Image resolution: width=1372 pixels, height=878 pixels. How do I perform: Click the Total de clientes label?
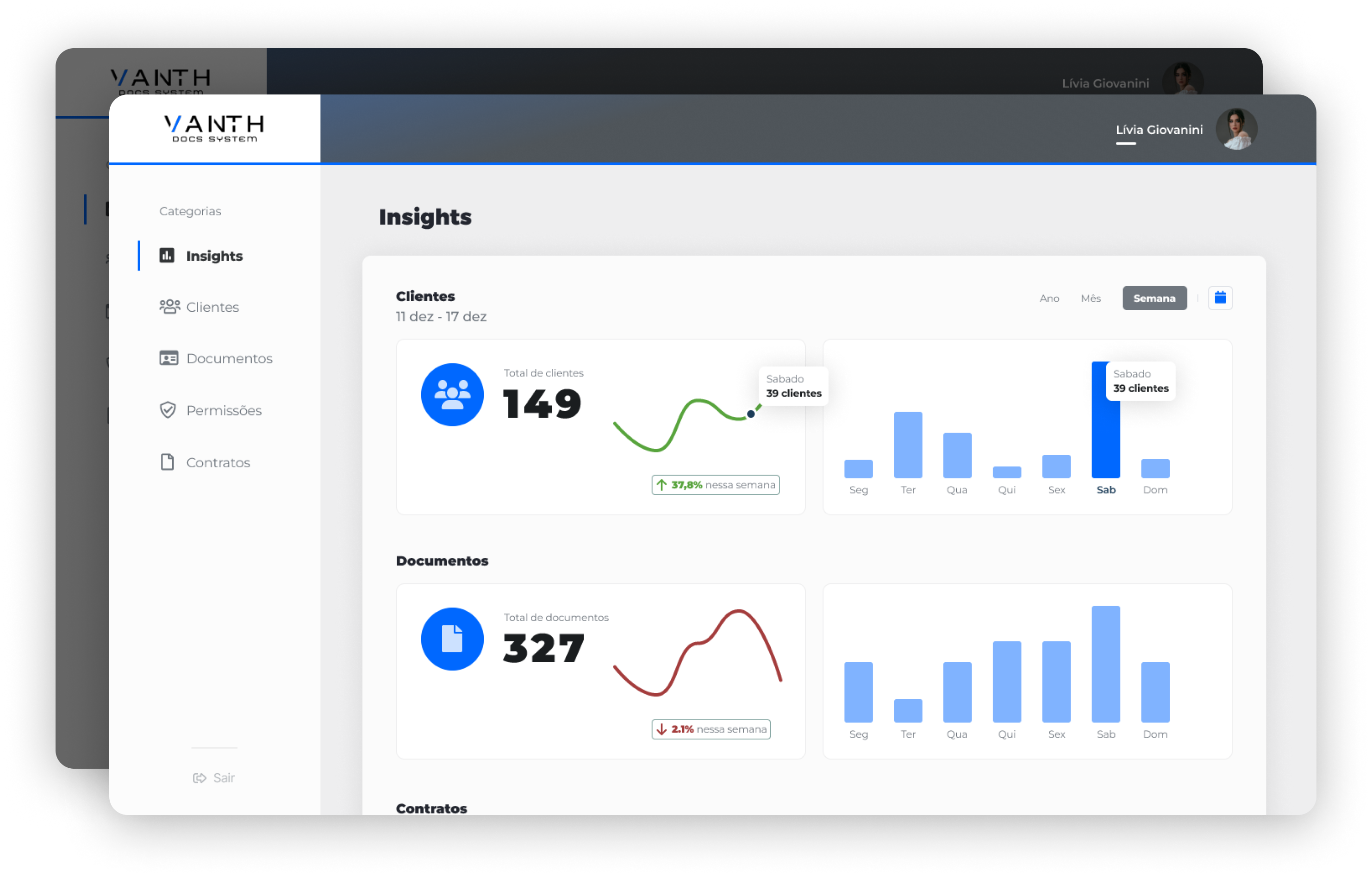click(543, 373)
